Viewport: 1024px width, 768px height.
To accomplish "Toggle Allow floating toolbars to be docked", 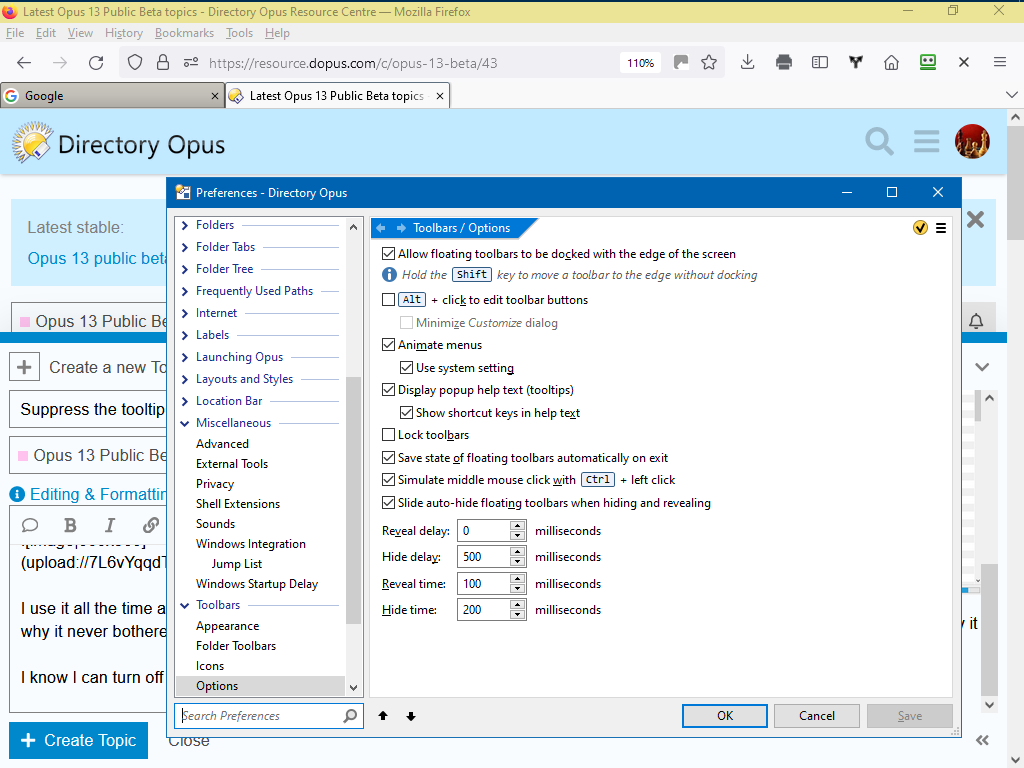I will click(389, 253).
